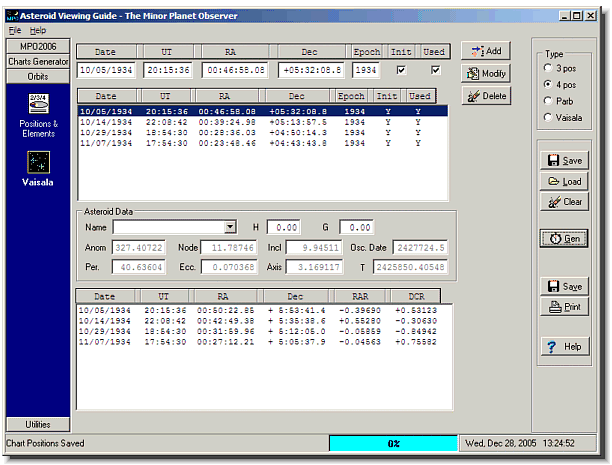612x465 pixels.
Task: Switch to Orbits sidebar section
Action: [38, 77]
